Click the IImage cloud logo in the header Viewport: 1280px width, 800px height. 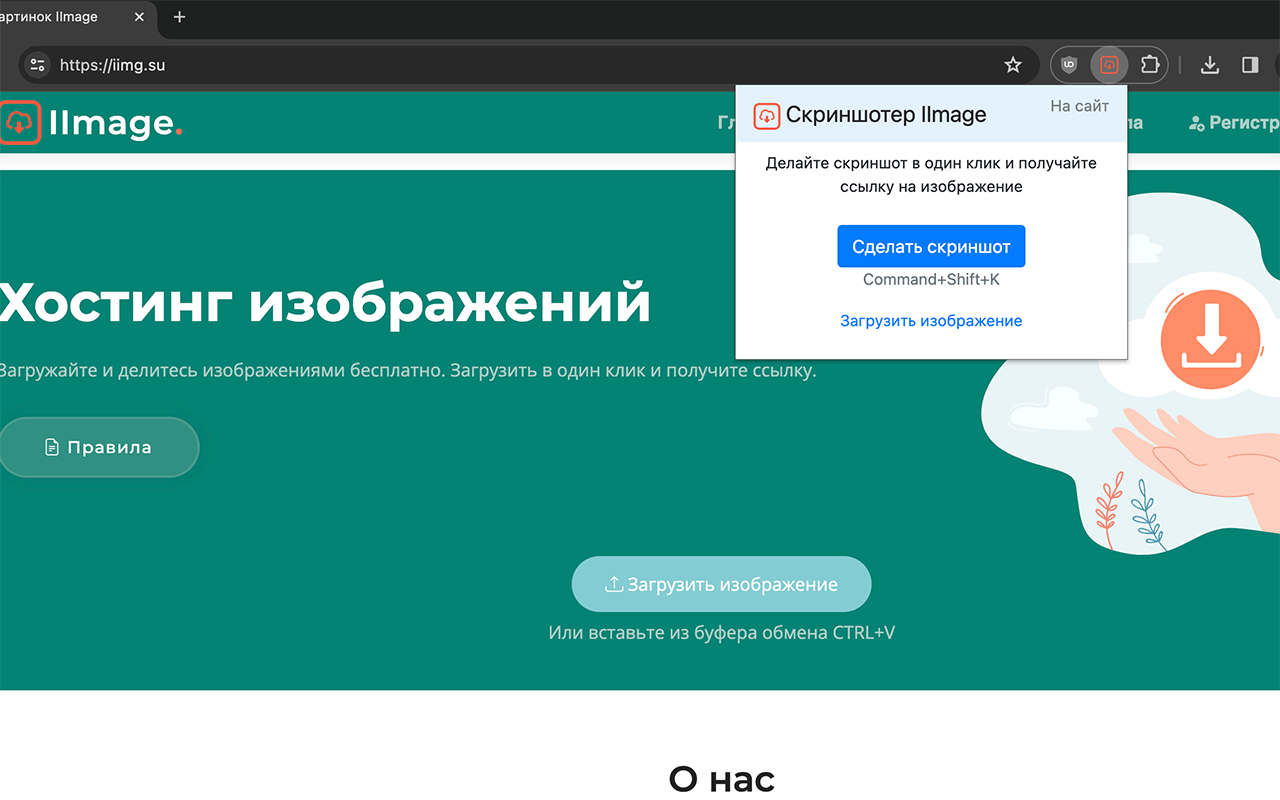20,122
